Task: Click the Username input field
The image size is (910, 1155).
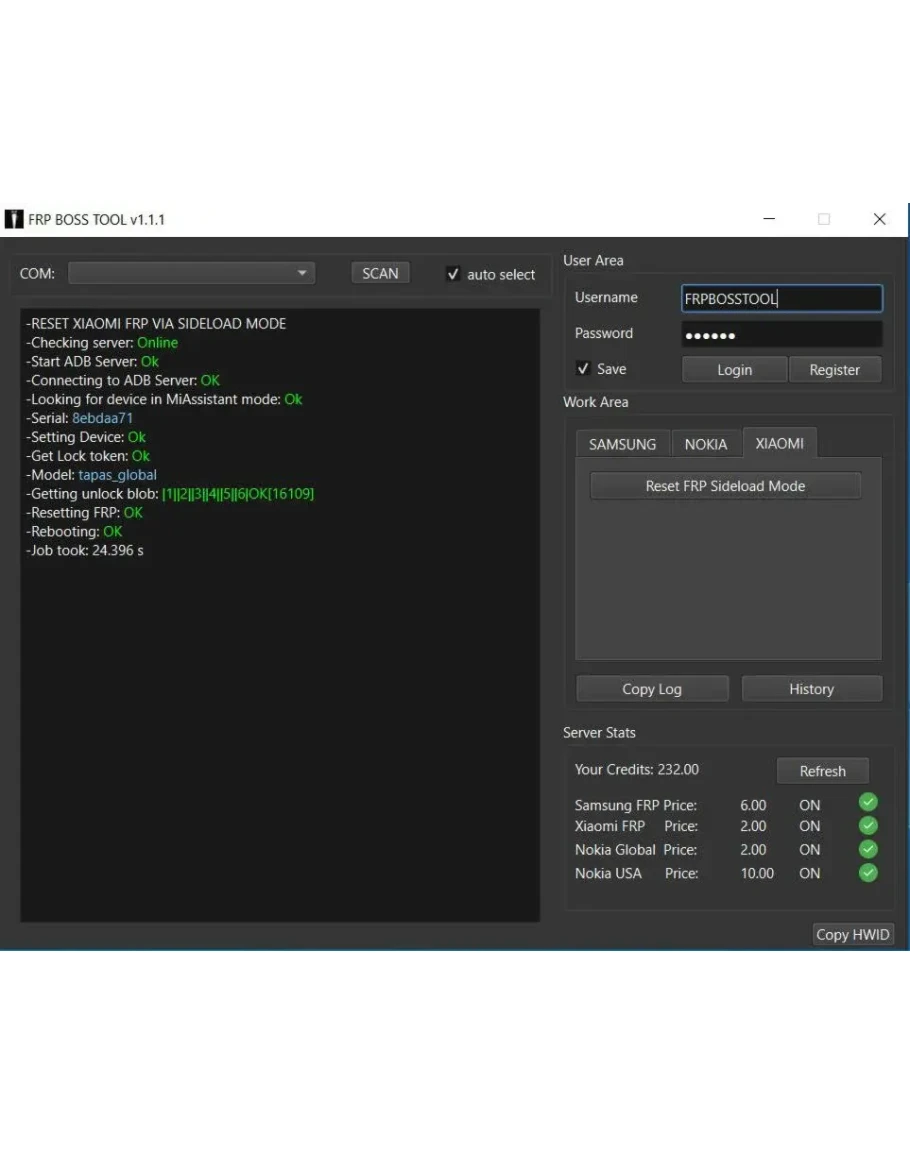Action: click(x=781, y=298)
